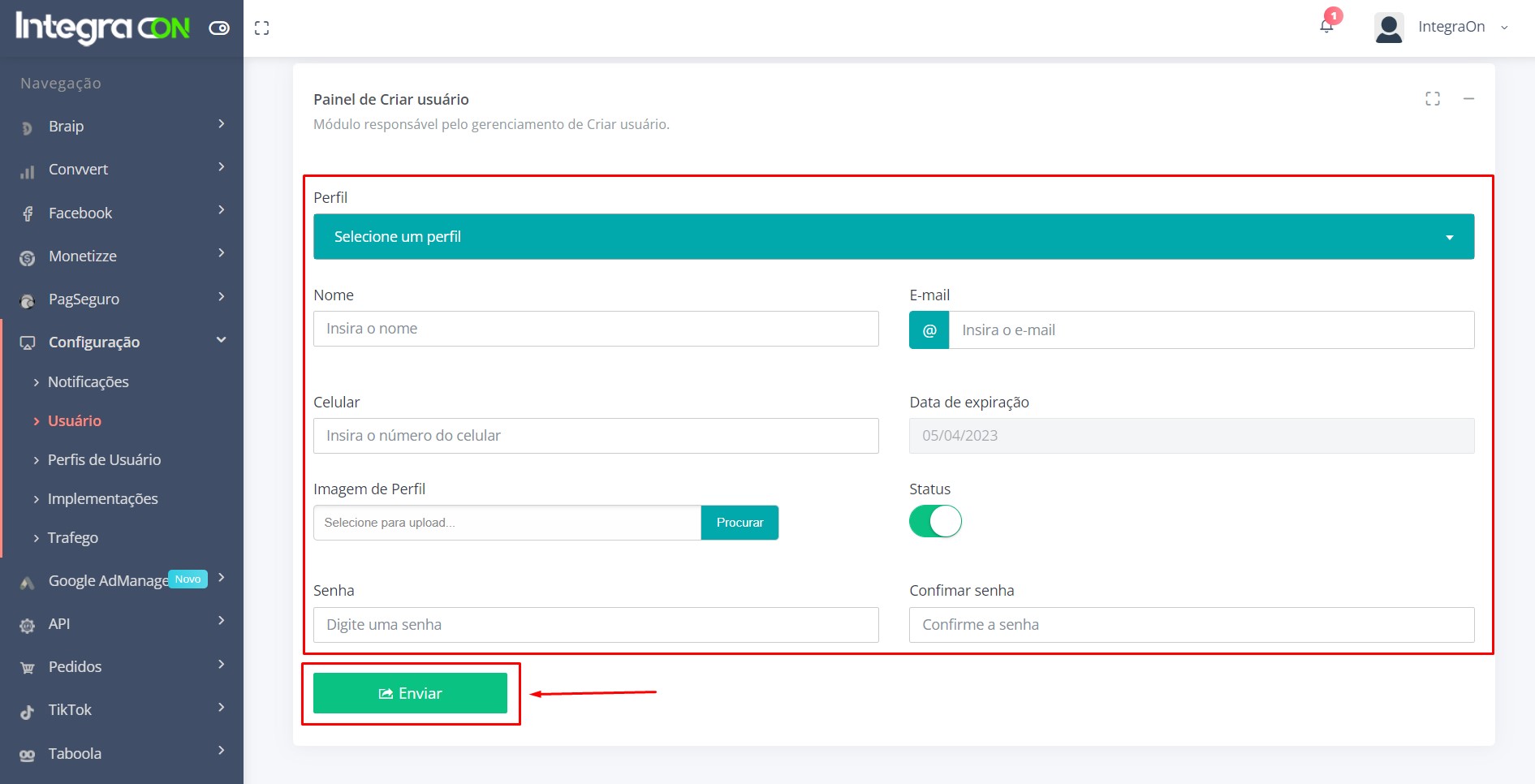Go to Notificações submenu item
The height and width of the screenshot is (784, 1535).
88,382
